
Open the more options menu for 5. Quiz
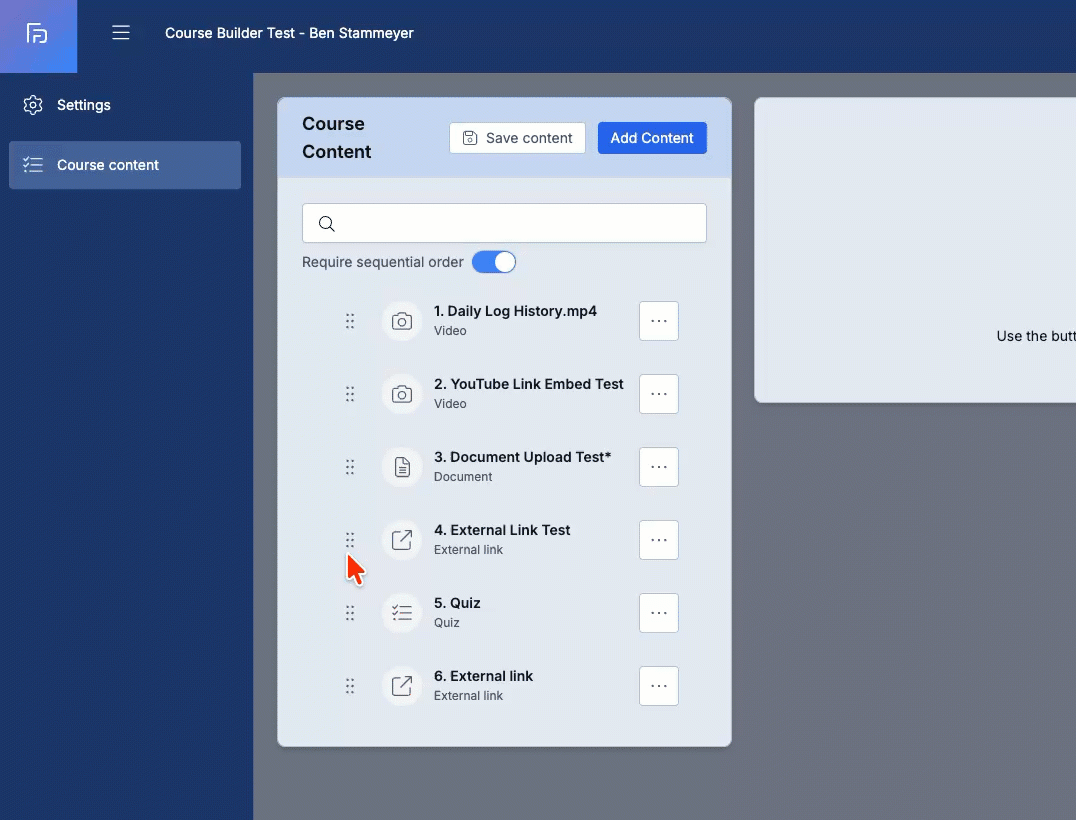659,613
